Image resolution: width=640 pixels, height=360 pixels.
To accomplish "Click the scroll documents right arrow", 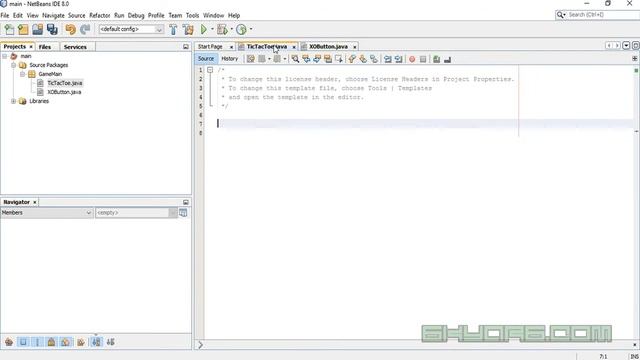I will pyautogui.click(x=618, y=46).
